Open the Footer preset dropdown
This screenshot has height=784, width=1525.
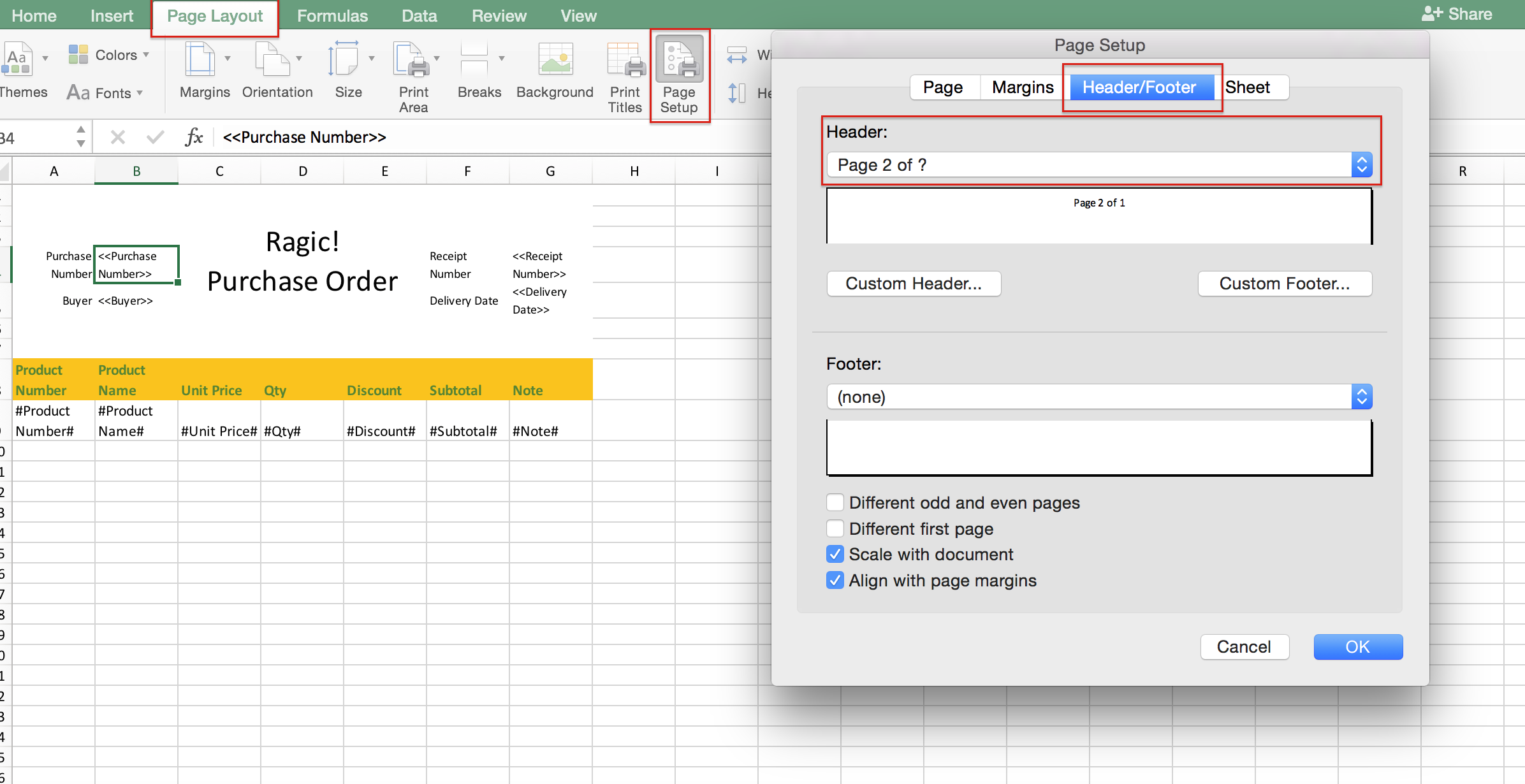(x=1099, y=396)
